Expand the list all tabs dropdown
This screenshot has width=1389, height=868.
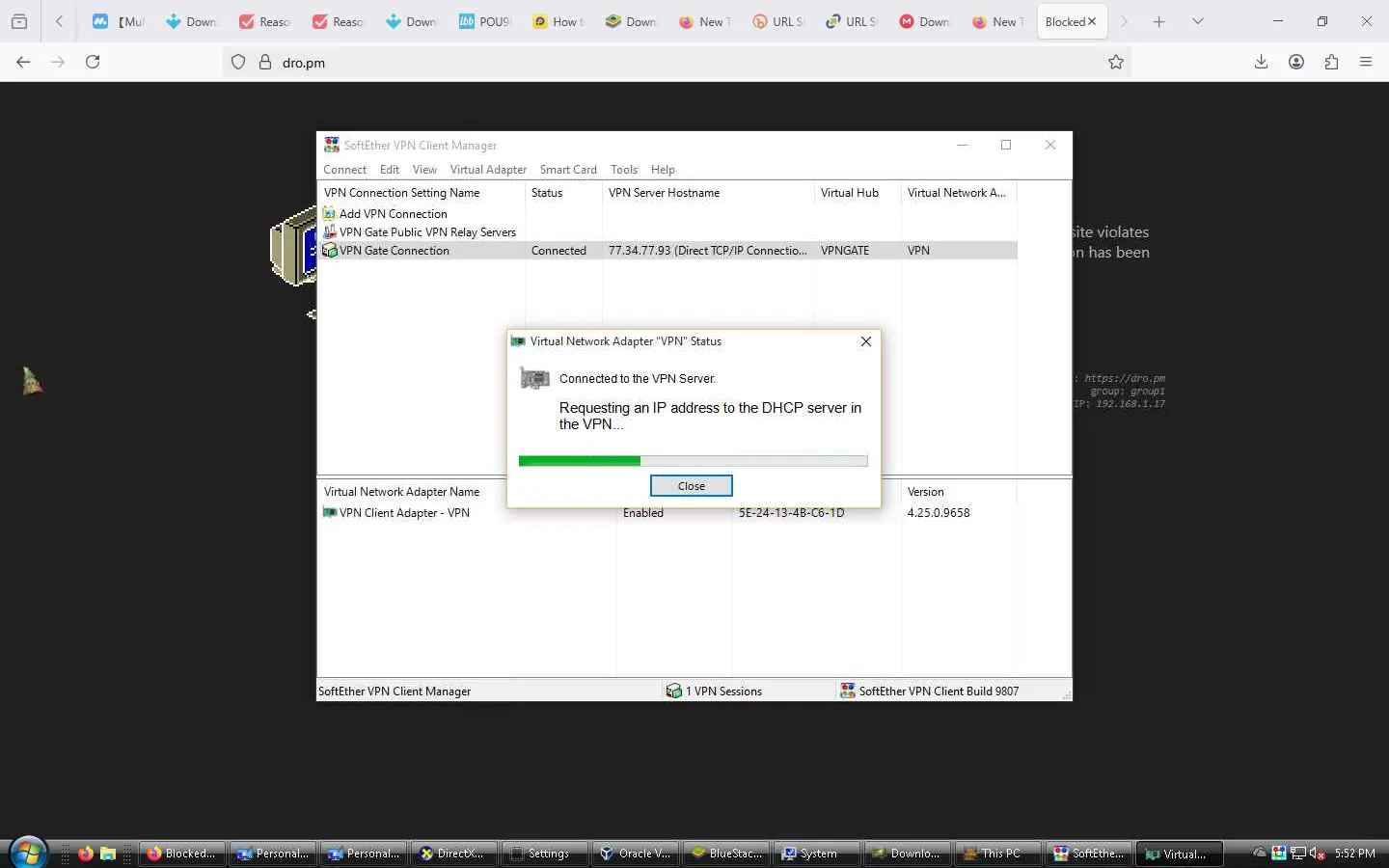tap(1198, 21)
